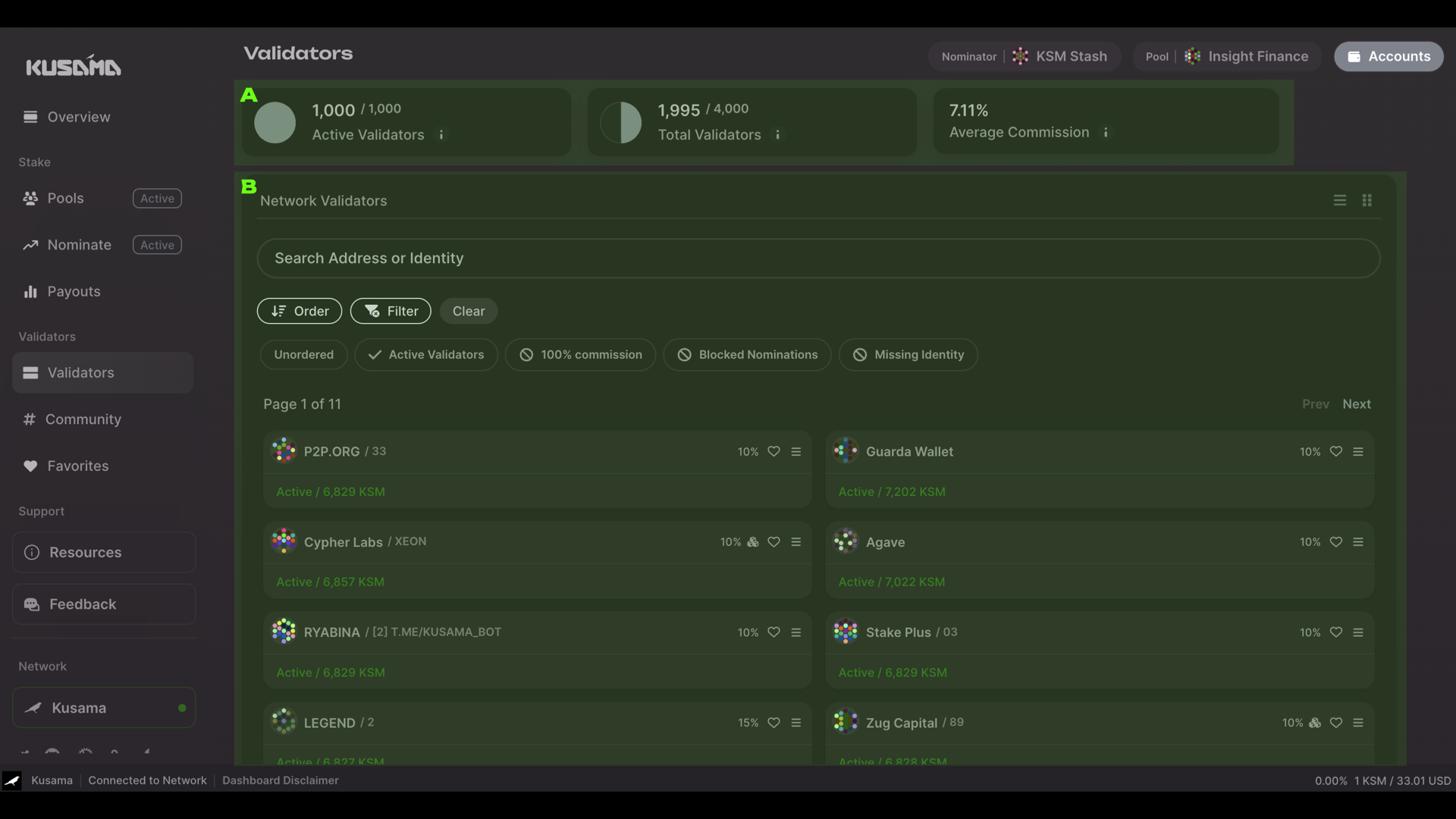This screenshot has width=1456, height=819.
Task: Click the Search Address or Identity field
Action: pyautogui.click(x=818, y=258)
